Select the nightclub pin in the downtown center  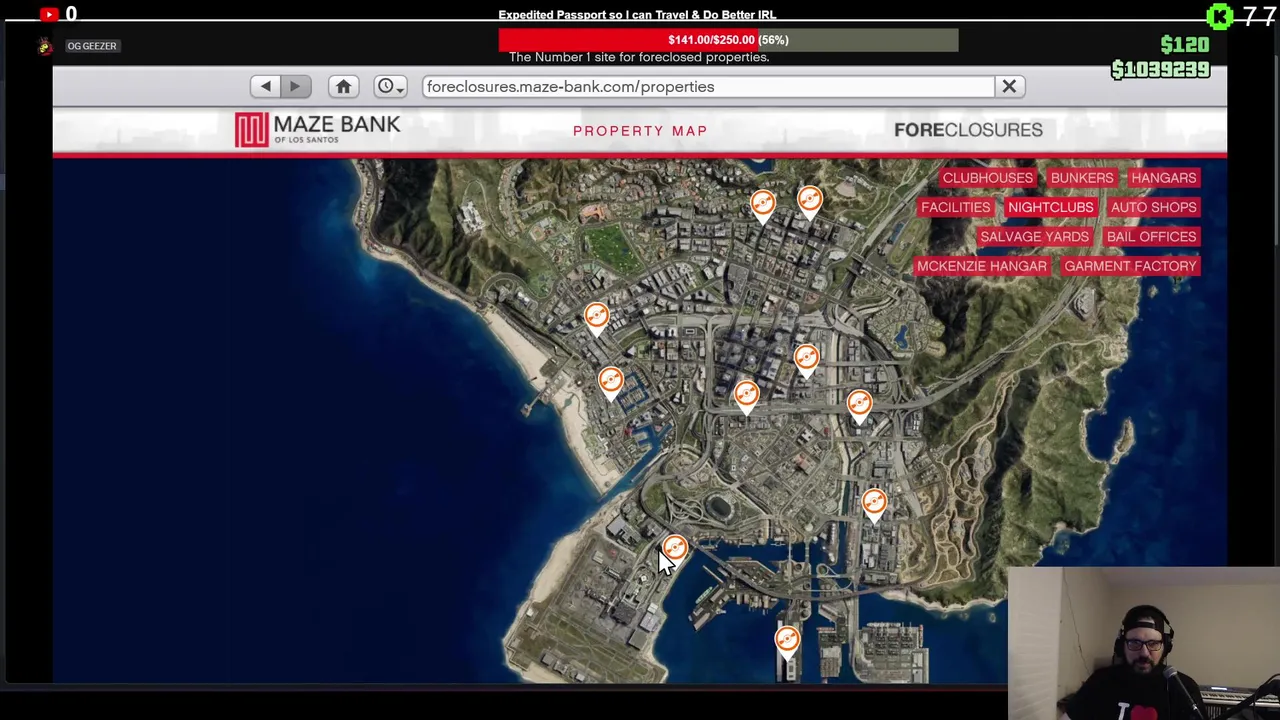point(806,360)
